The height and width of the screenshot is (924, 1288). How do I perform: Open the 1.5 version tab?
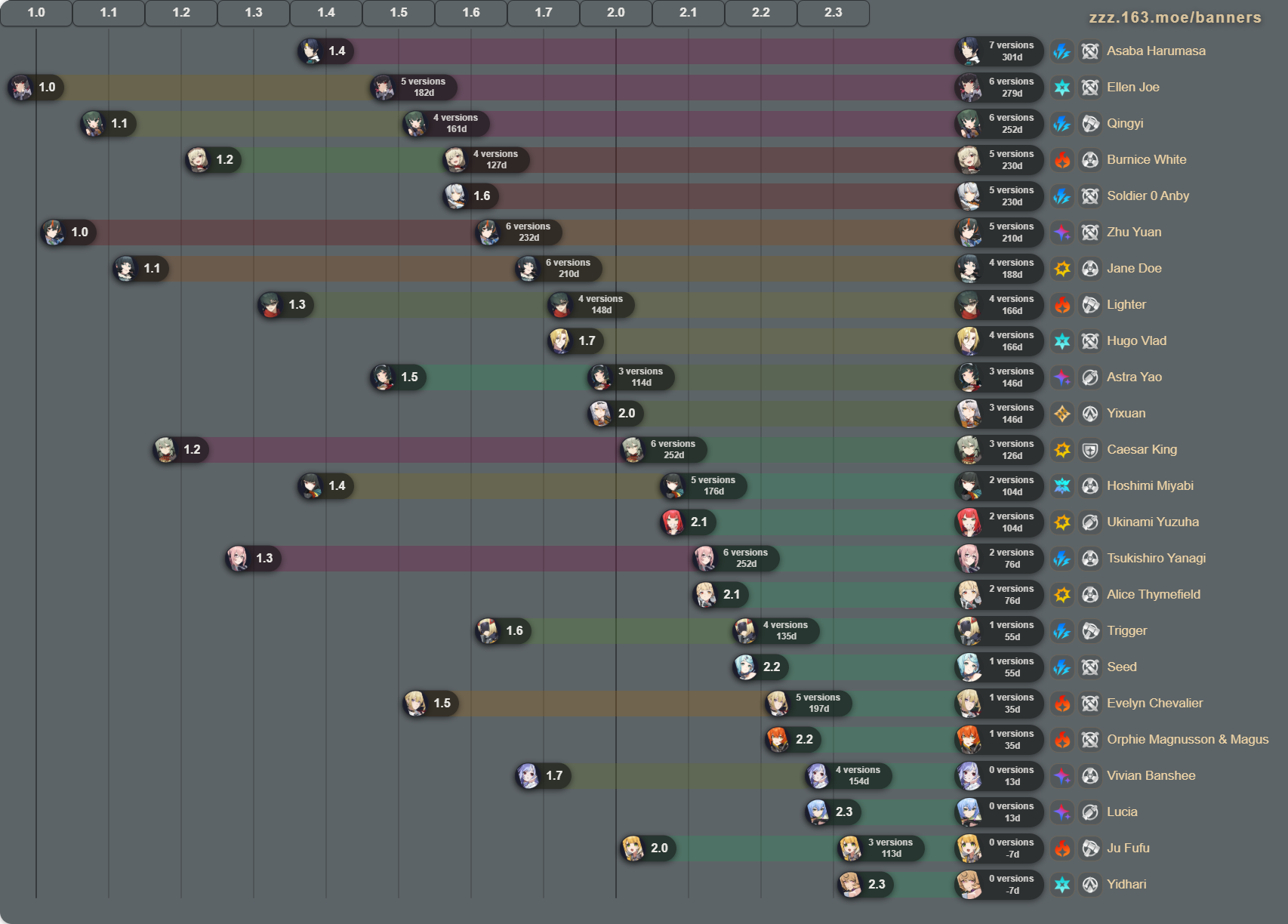click(399, 13)
